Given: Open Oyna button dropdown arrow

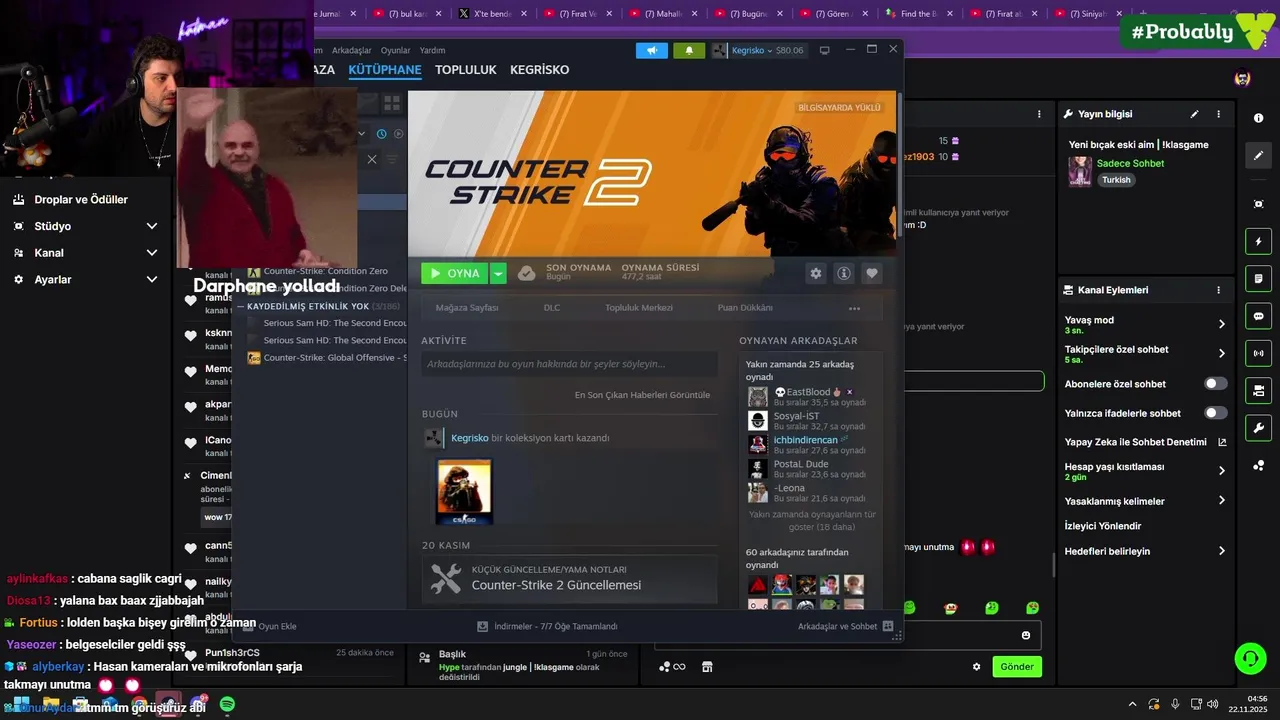Looking at the screenshot, I should 498,273.
